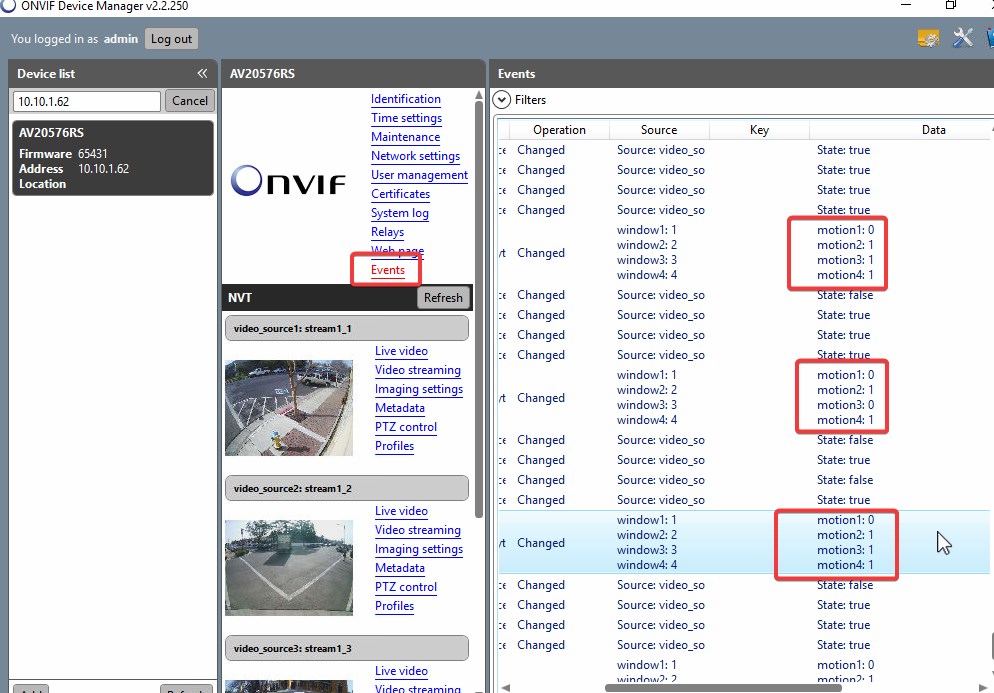Open the application settings wrench icon
Viewport: 994px width, 693px height.
(963, 38)
